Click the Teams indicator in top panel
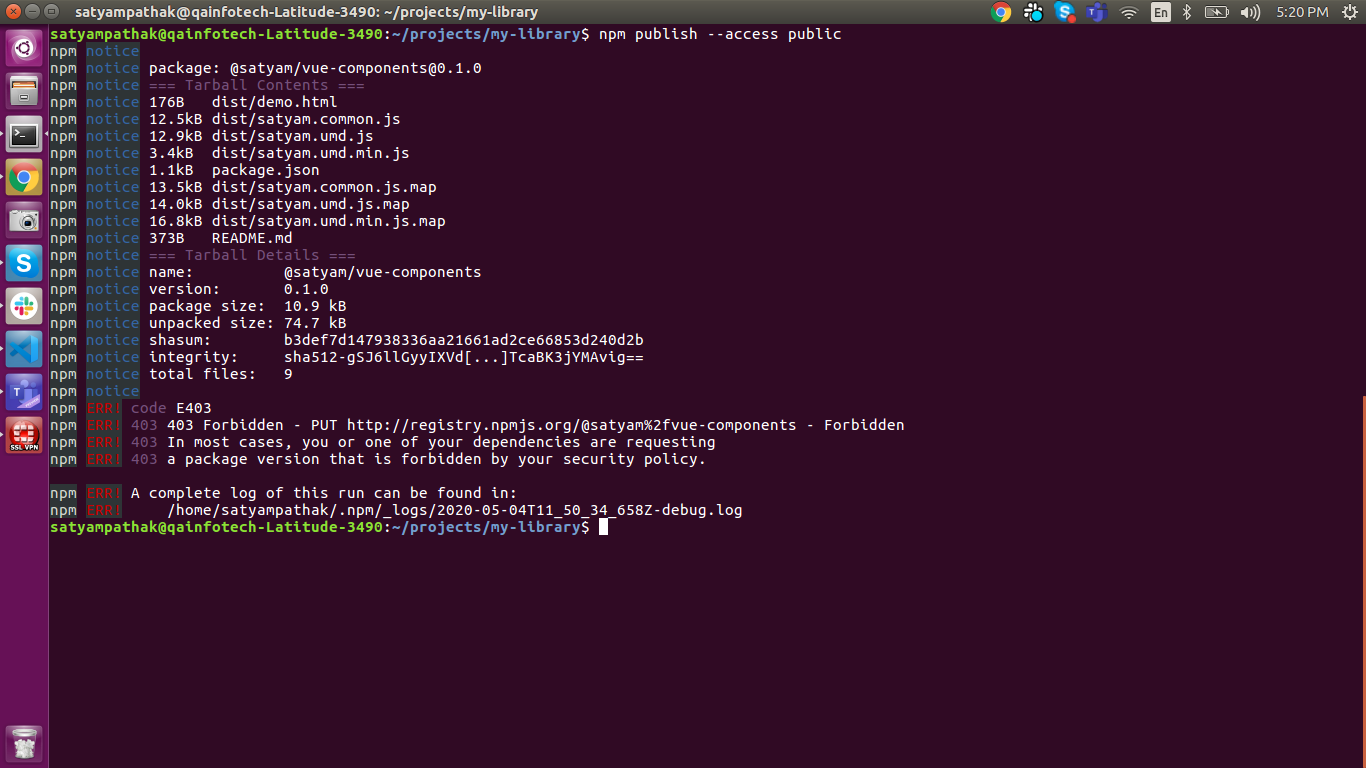The width and height of the screenshot is (1366, 768). 1097,12
